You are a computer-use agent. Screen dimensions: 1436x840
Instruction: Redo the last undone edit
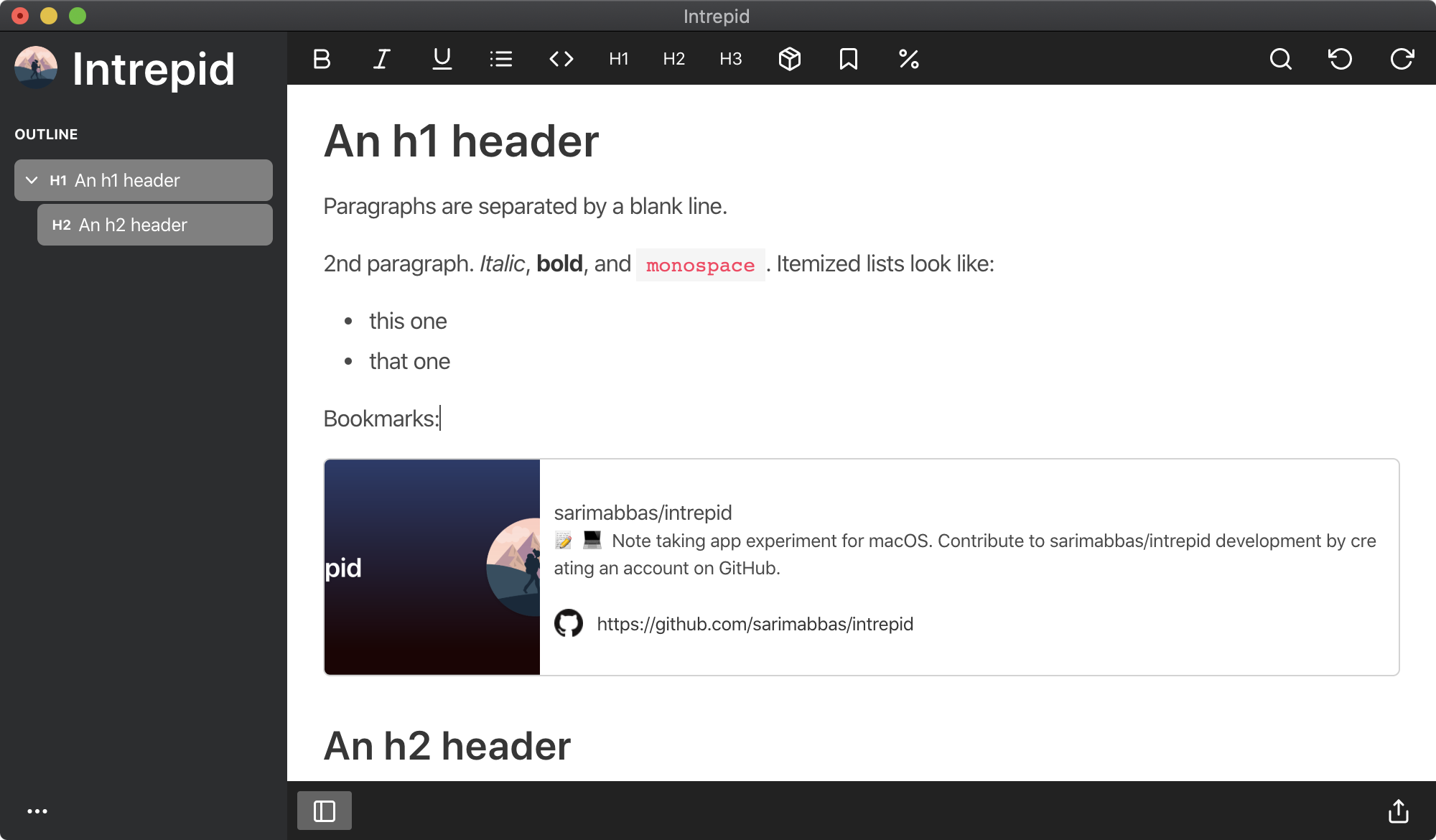(x=1402, y=59)
